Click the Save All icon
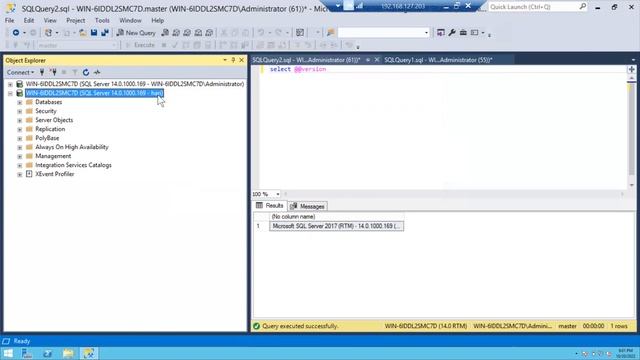640x360 pixels. click(x=105, y=33)
